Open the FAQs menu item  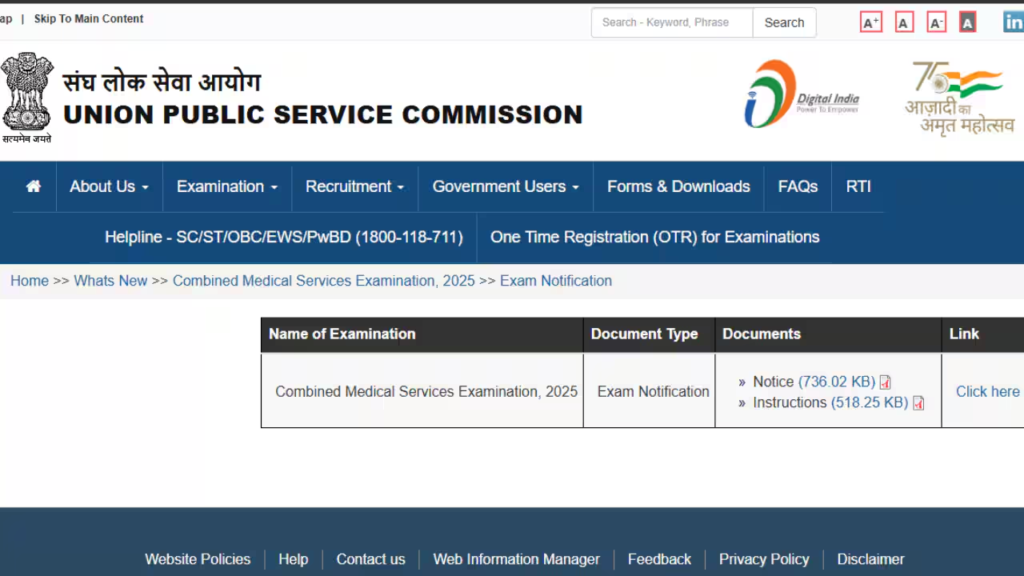pyautogui.click(x=797, y=187)
